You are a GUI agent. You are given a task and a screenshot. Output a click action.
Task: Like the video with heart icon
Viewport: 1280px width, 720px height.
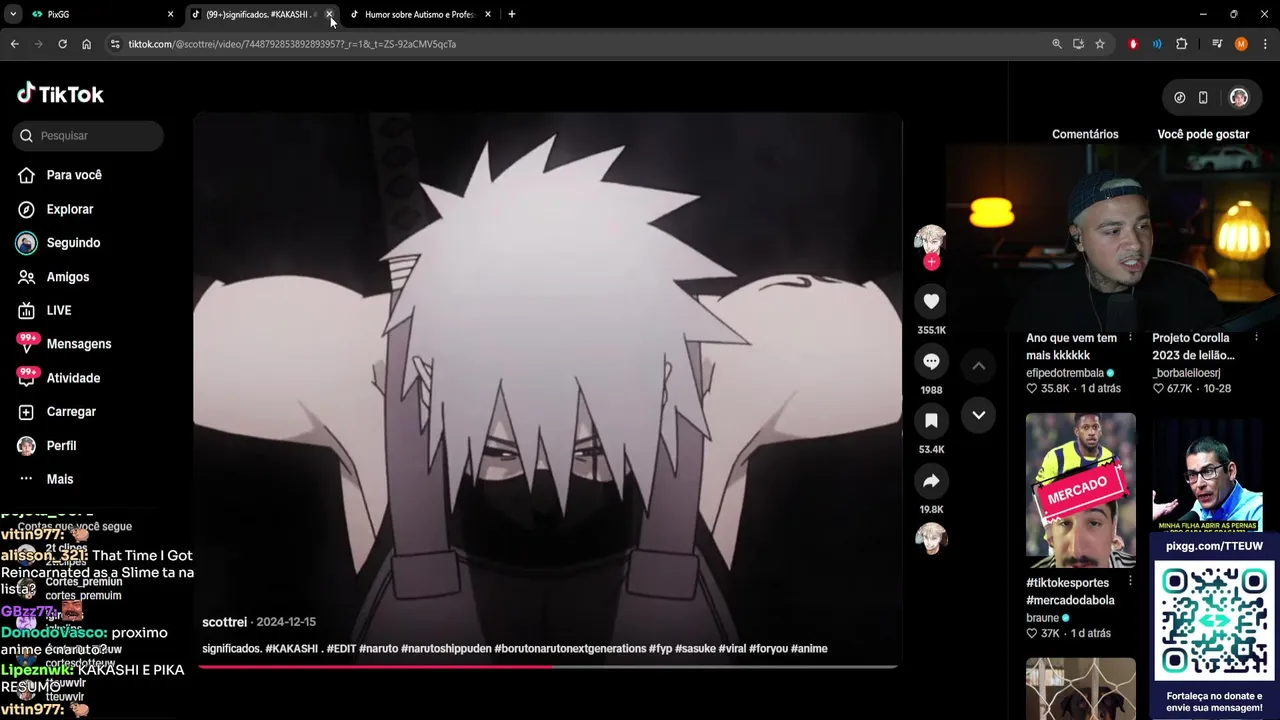point(931,301)
